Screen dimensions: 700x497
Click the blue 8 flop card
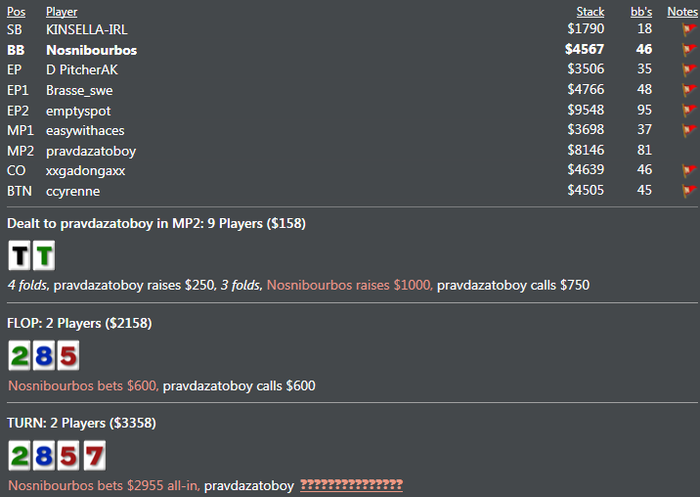tap(44, 355)
